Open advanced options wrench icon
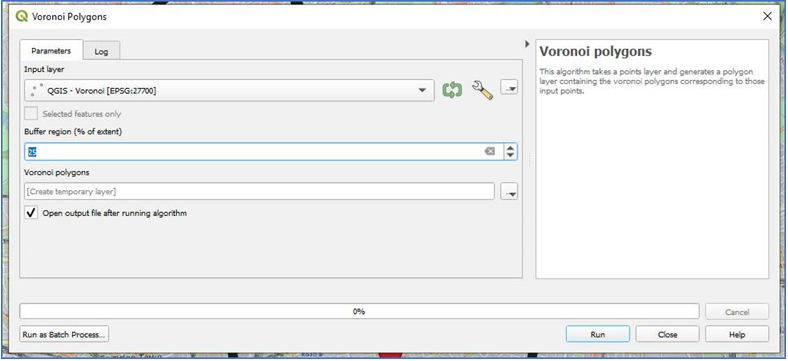 pos(482,91)
